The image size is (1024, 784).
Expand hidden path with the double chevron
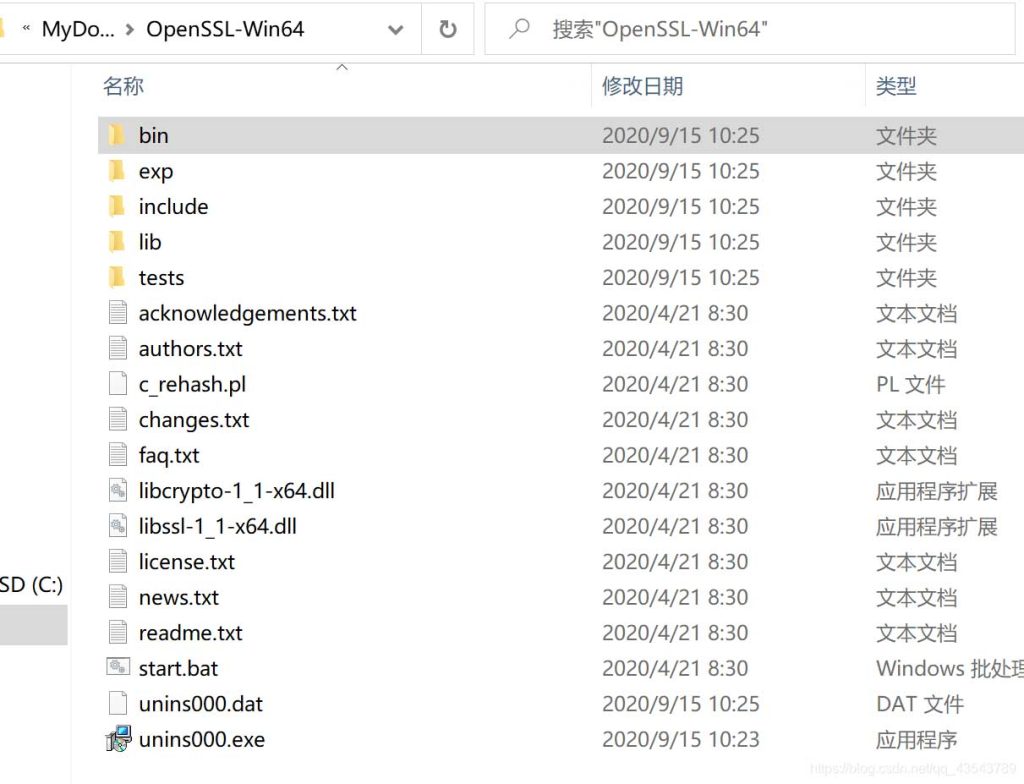tap(26, 29)
